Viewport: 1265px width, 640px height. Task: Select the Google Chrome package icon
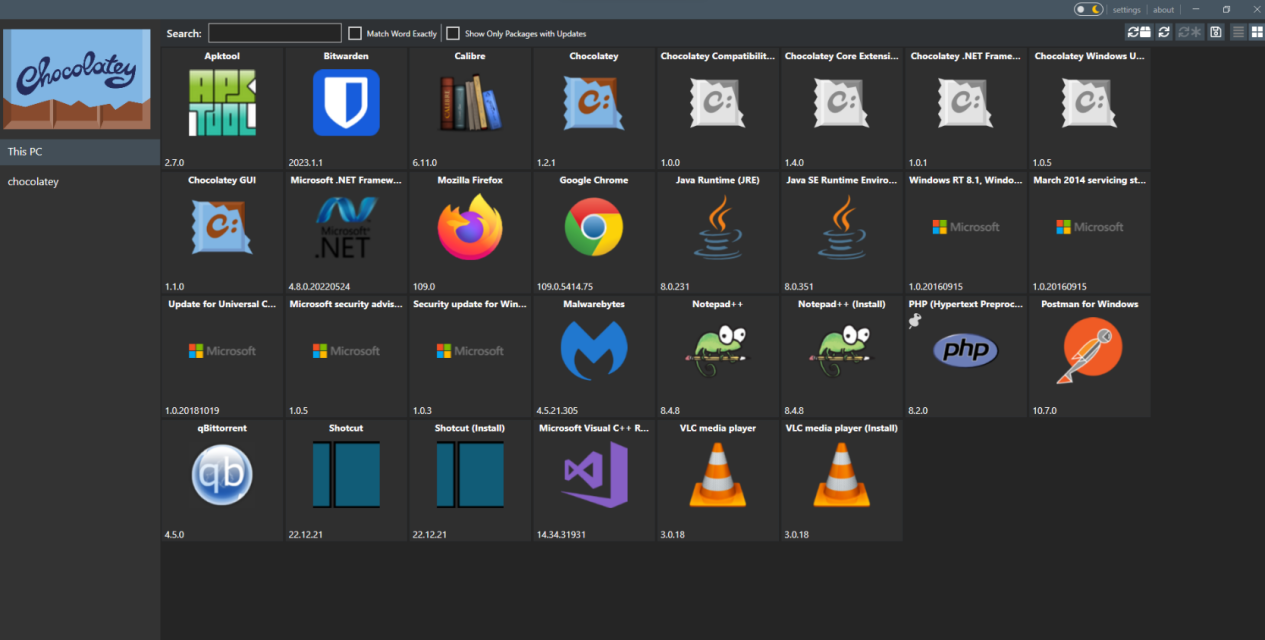pos(594,227)
